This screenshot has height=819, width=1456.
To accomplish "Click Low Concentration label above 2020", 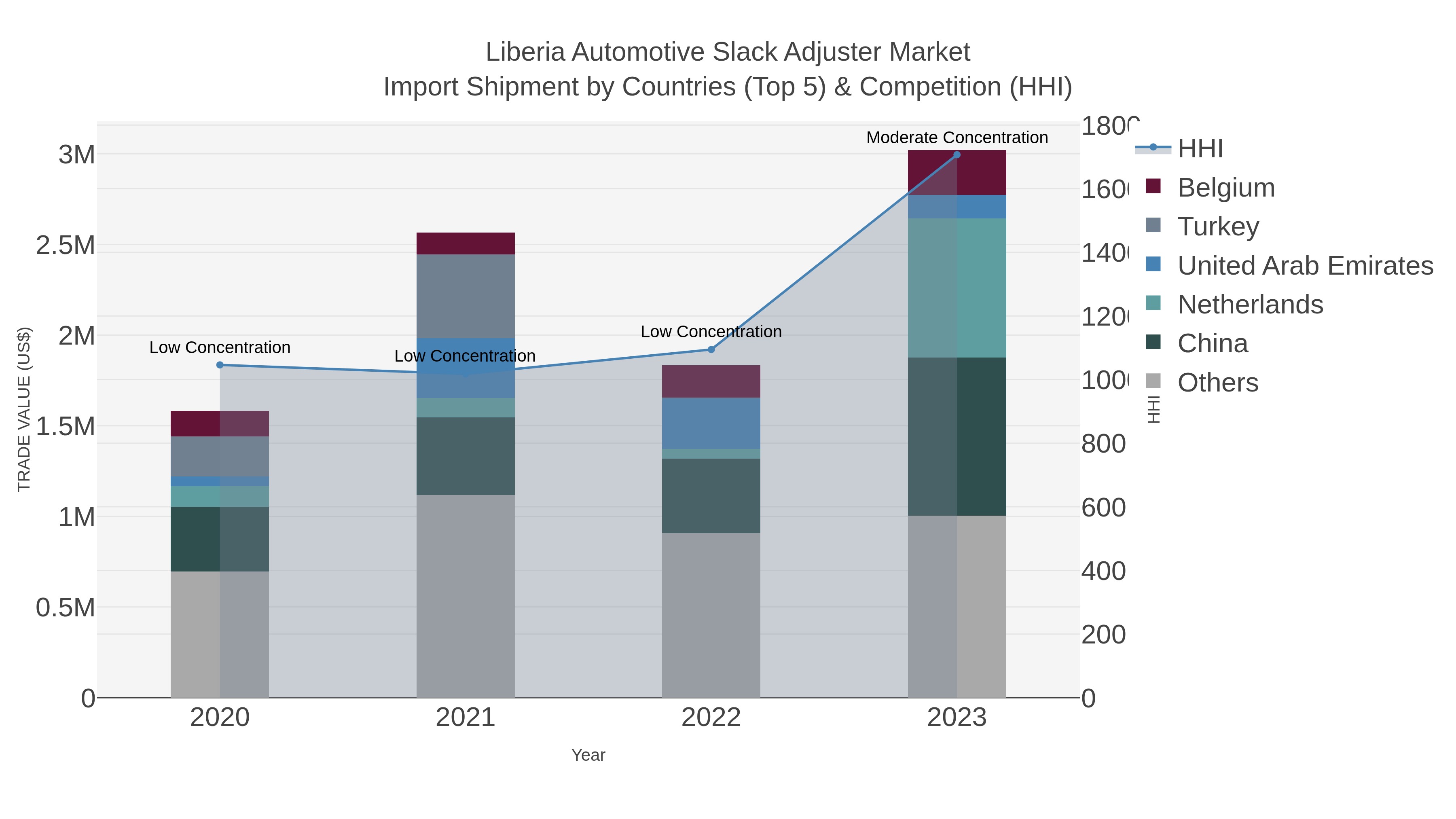I will 220,347.
